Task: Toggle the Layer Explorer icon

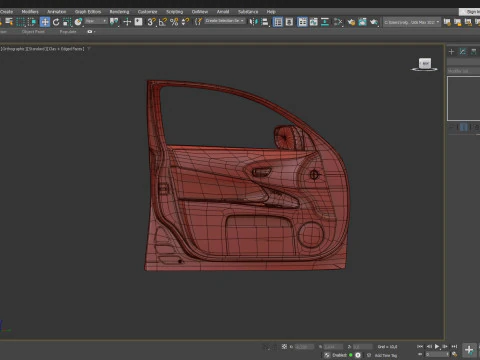Action: coord(289,22)
